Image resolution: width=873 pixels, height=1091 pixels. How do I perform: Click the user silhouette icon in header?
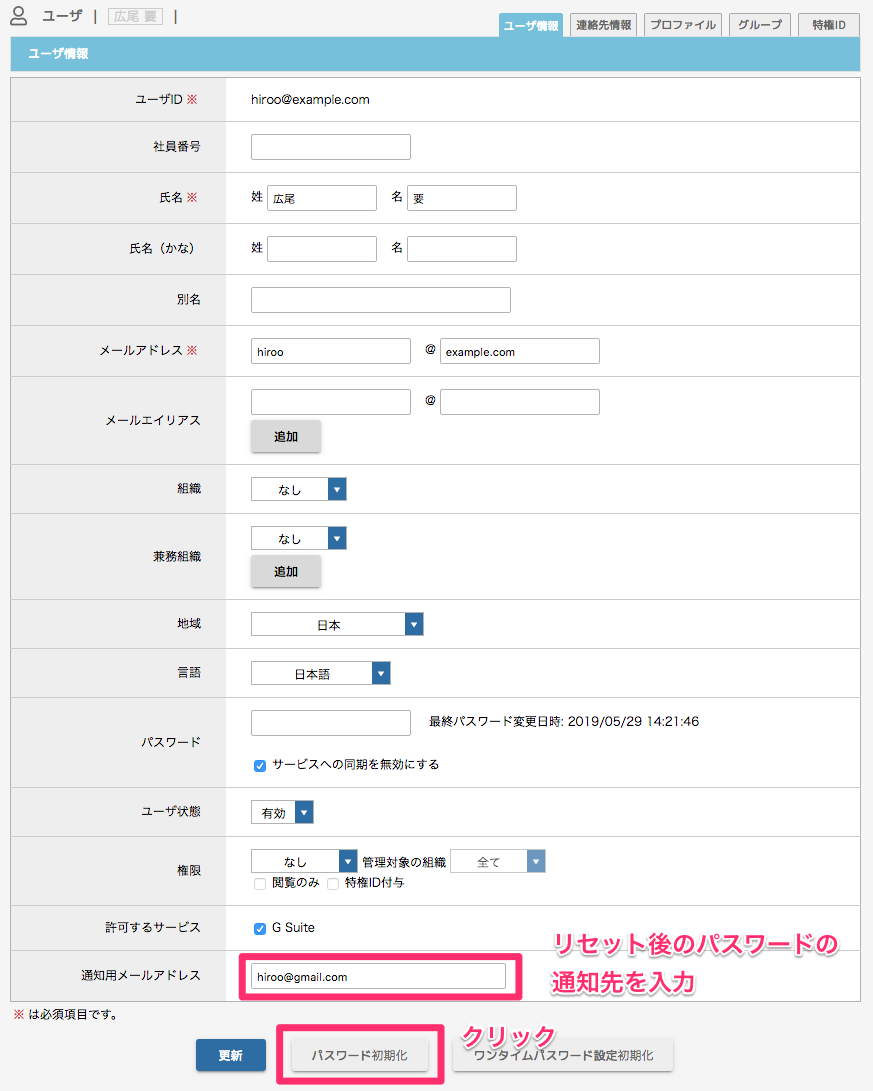[x=19, y=16]
